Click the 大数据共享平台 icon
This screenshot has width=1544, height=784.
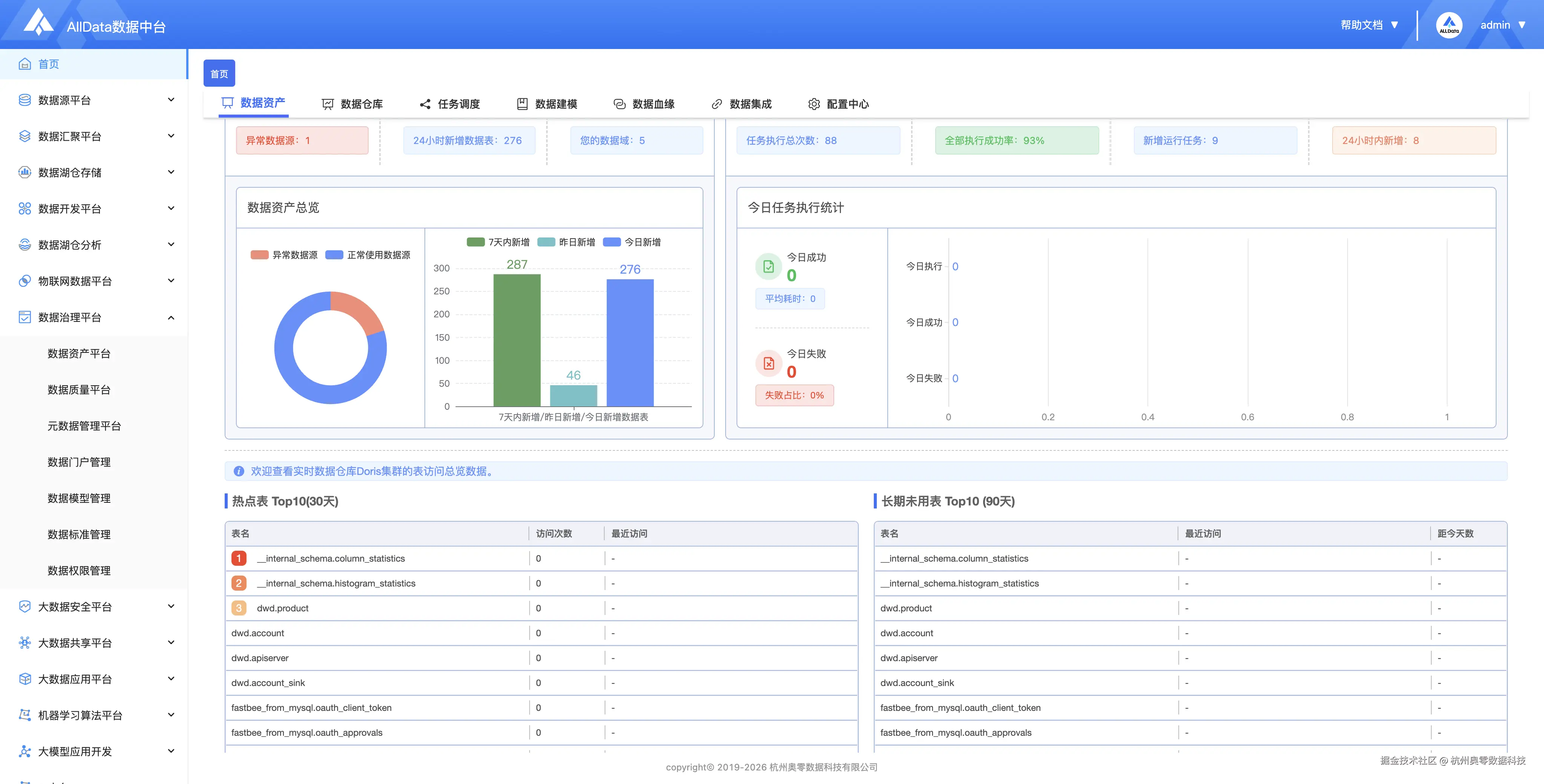pyautogui.click(x=25, y=643)
